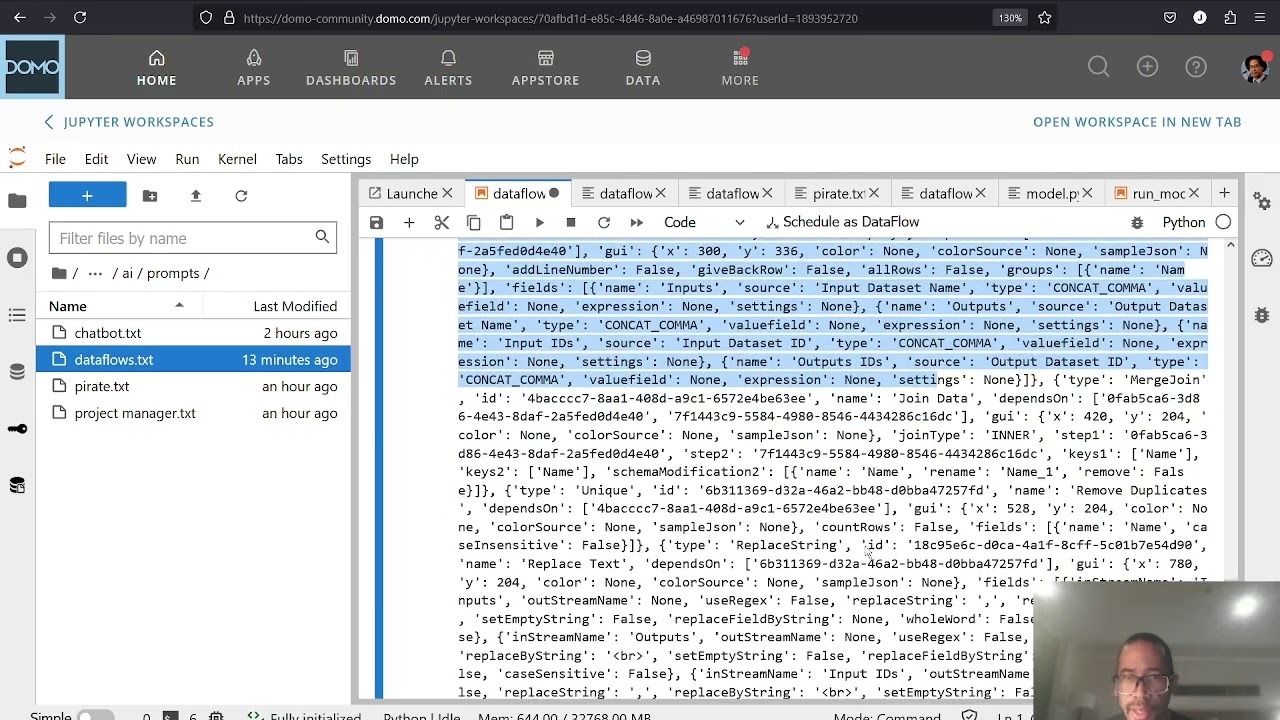
Task: Open the Run menu
Action: pyautogui.click(x=187, y=159)
